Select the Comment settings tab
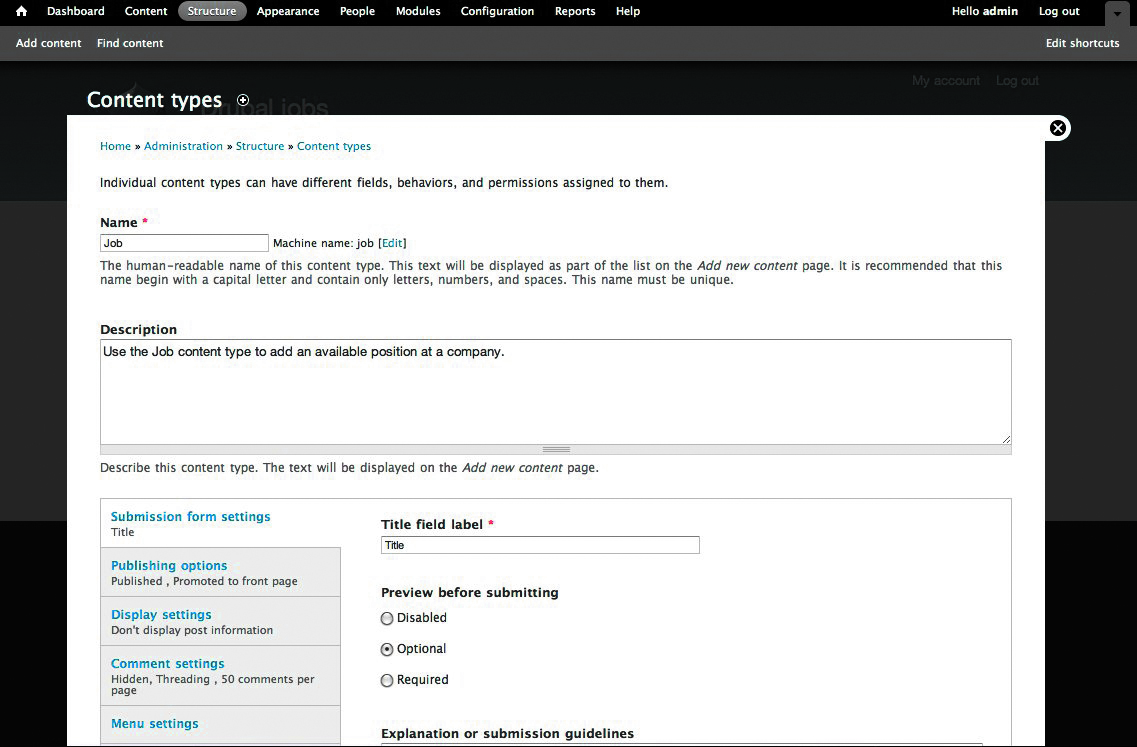This screenshot has height=747, width=1137. click(x=220, y=676)
